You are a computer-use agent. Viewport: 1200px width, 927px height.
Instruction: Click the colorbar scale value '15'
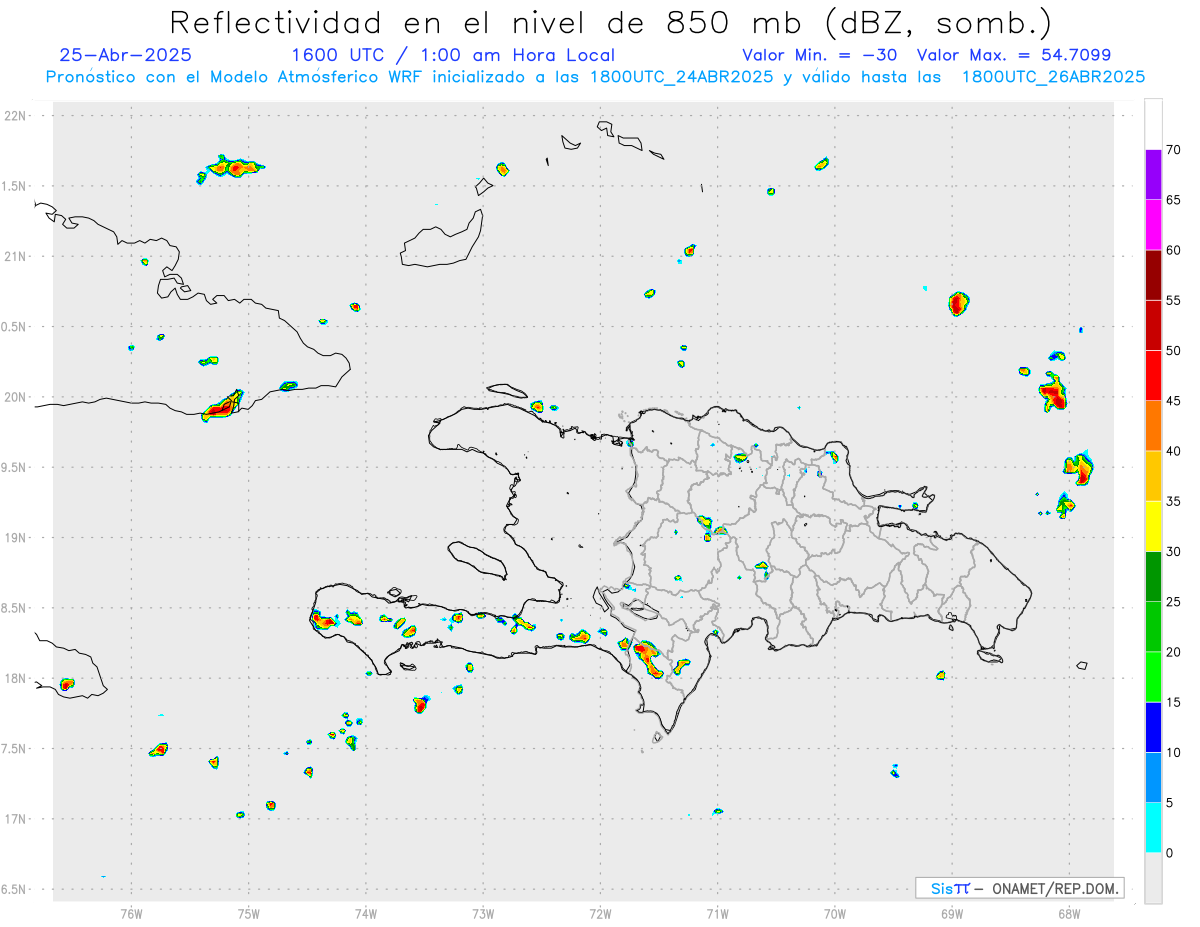[x=1174, y=702]
